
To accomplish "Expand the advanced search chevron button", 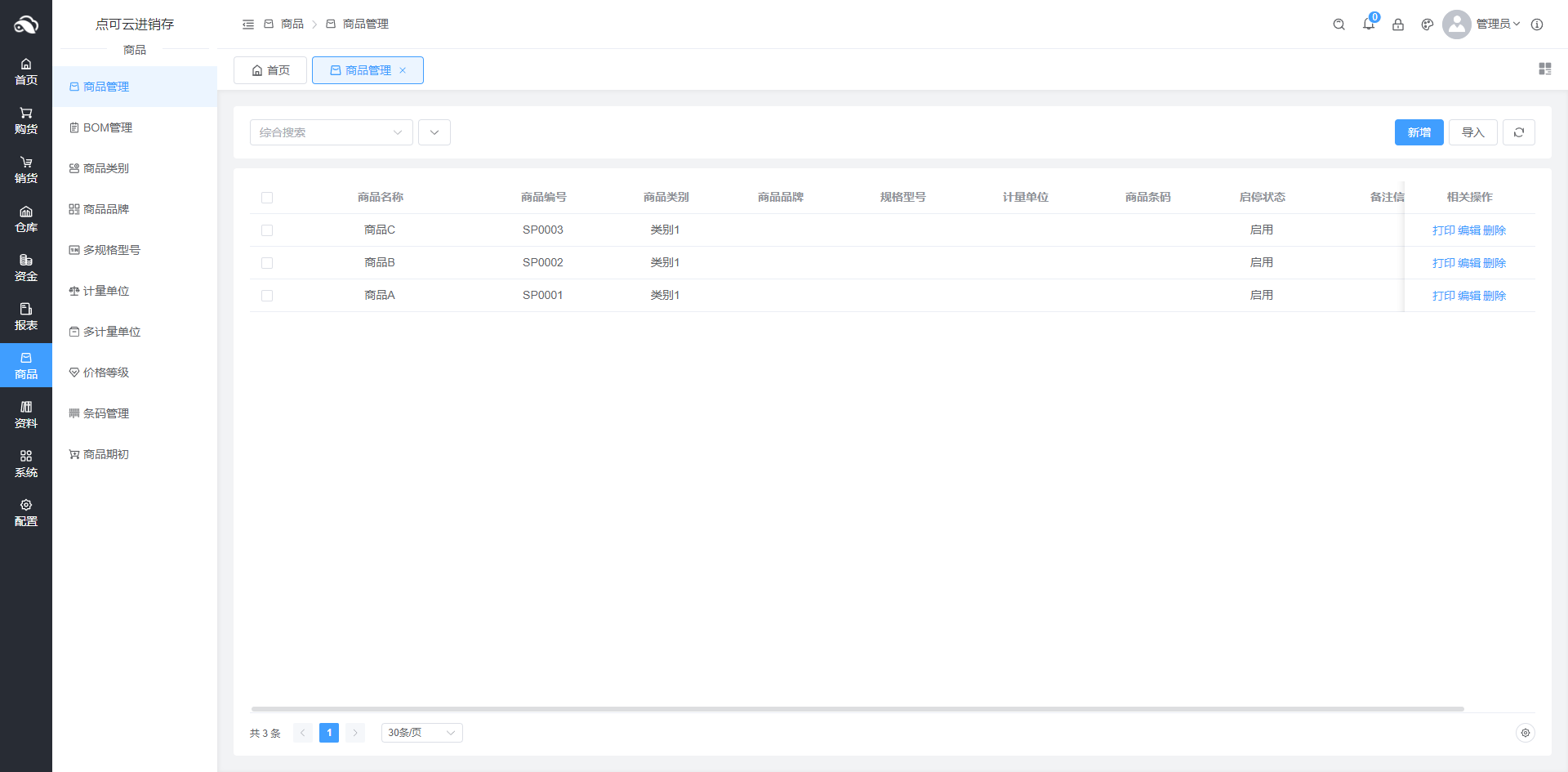I will [434, 132].
